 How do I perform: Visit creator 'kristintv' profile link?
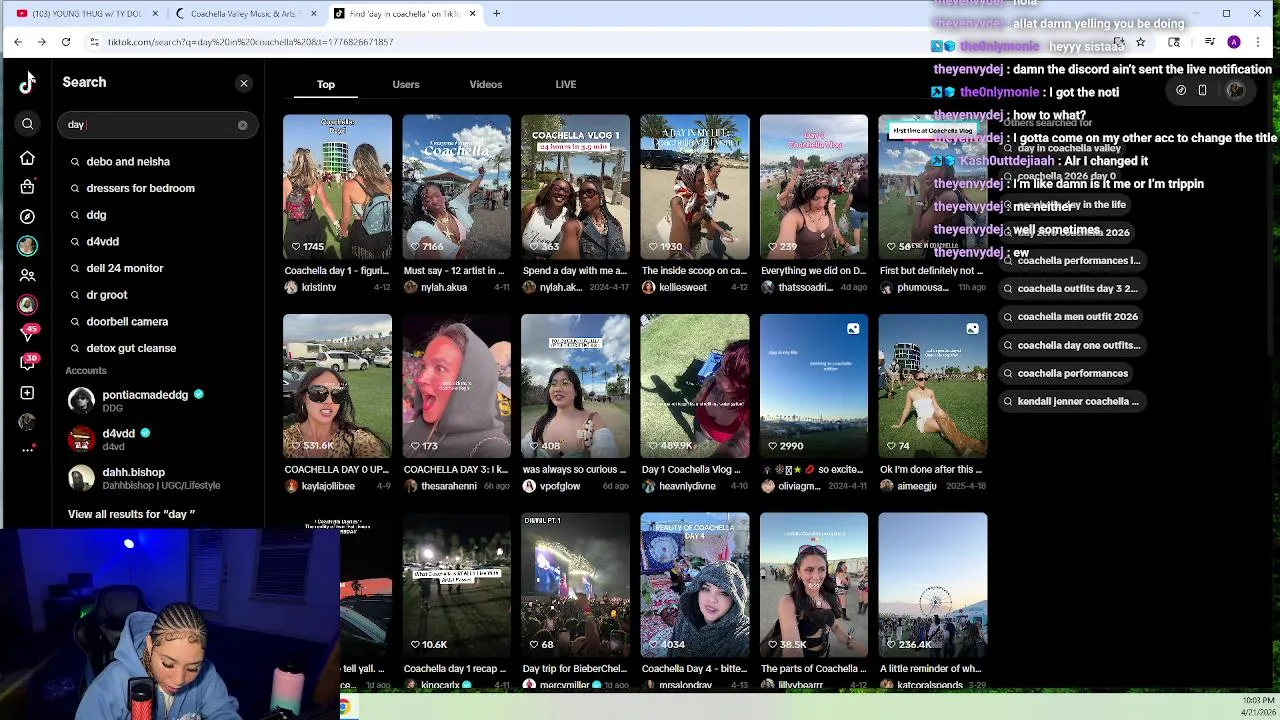click(319, 288)
